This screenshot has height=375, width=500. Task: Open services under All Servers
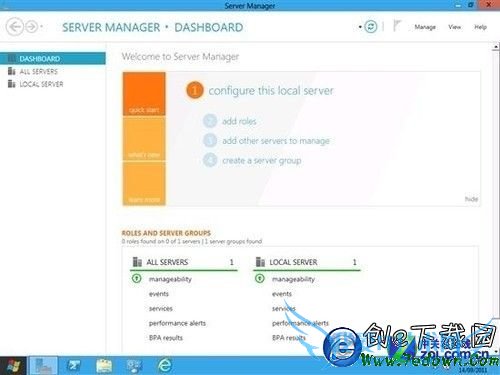[x=161, y=309]
